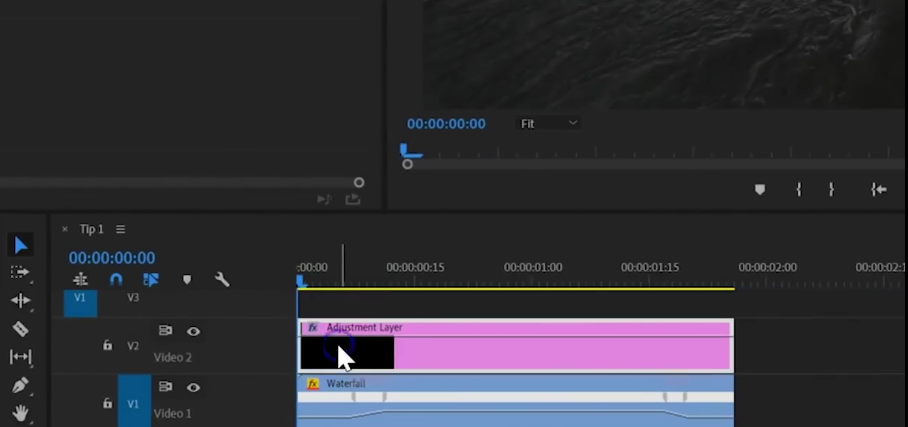
Task: Open Timeline Display Settings wrench
Action: pyautogui.click(x=222, y=280)
